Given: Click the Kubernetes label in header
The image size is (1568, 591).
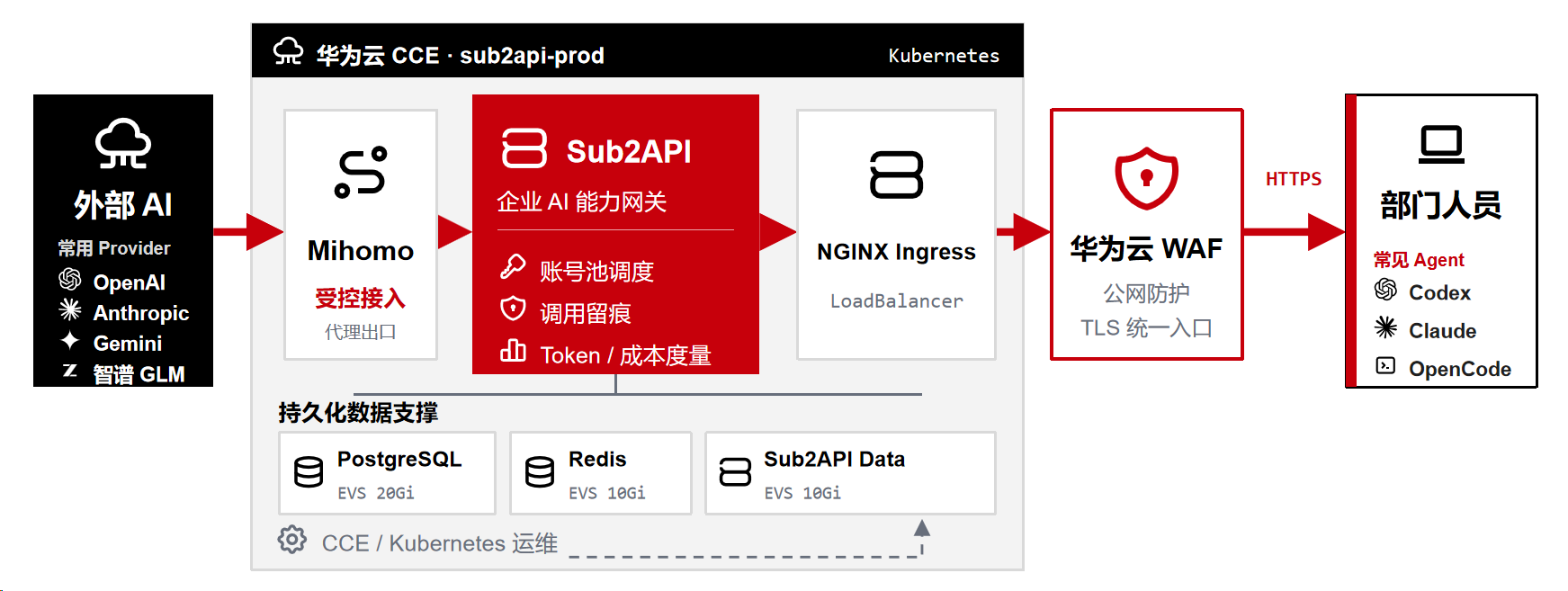Looking at the screenshot, I should click(x=944, y=56).
